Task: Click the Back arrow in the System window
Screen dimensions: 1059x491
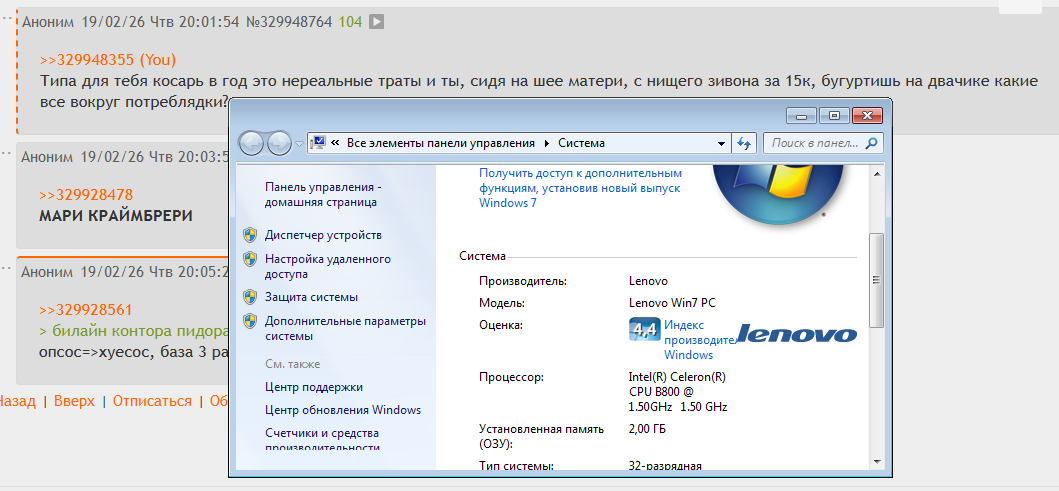Action: click(x=251, y=143)
